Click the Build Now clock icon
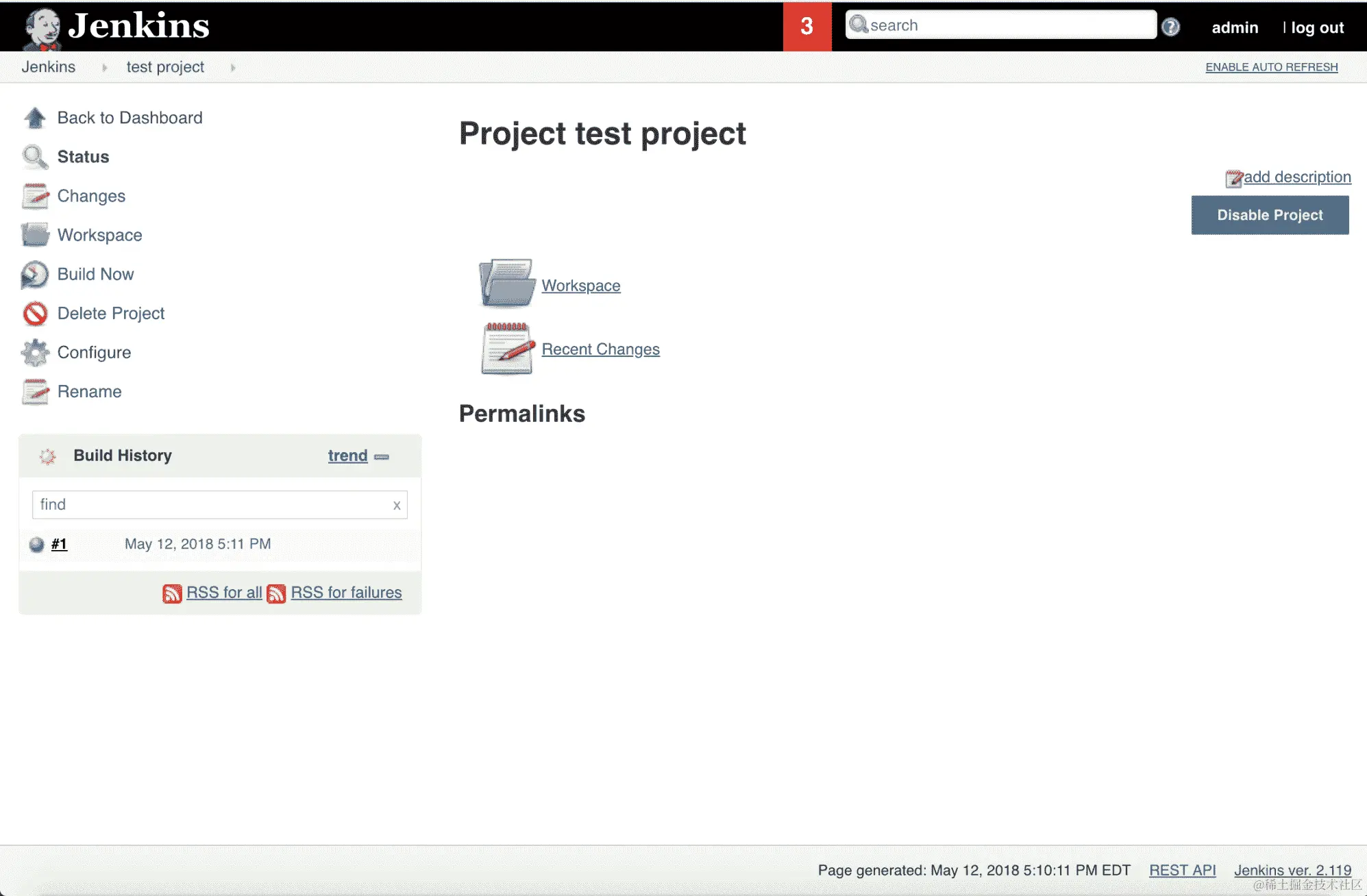 (x=34, y=275)
